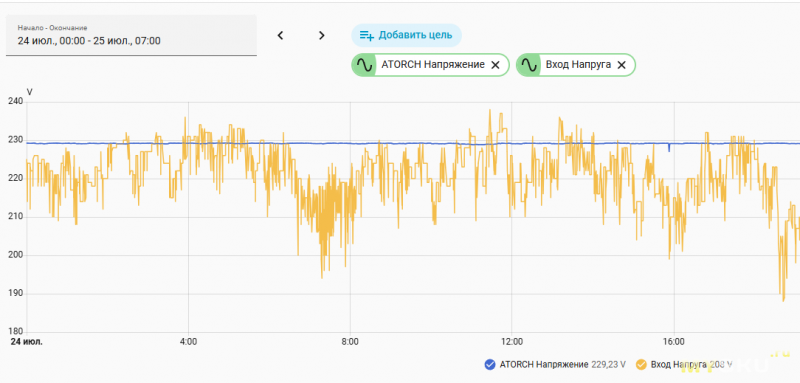Toggle Вход Напруга legend checkbox

coord(641,365)
